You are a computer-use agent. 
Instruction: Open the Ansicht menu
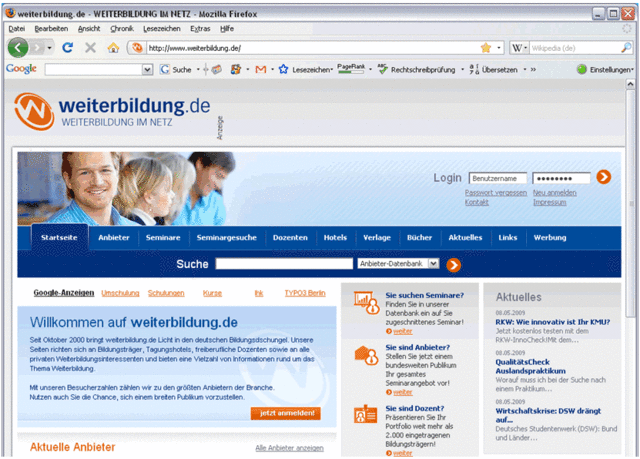click(89, 29)
